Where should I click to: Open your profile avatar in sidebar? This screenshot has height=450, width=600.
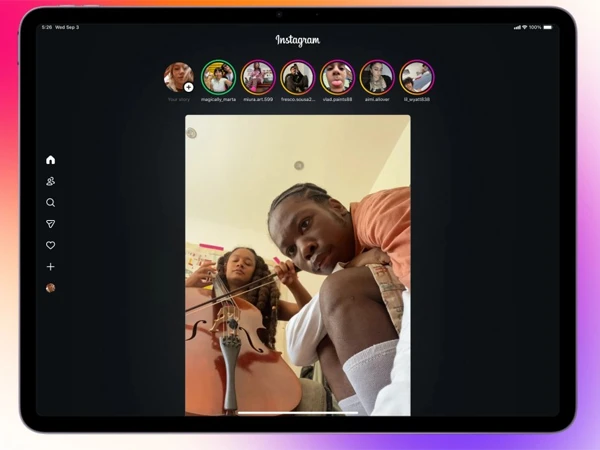click(51, 288)
